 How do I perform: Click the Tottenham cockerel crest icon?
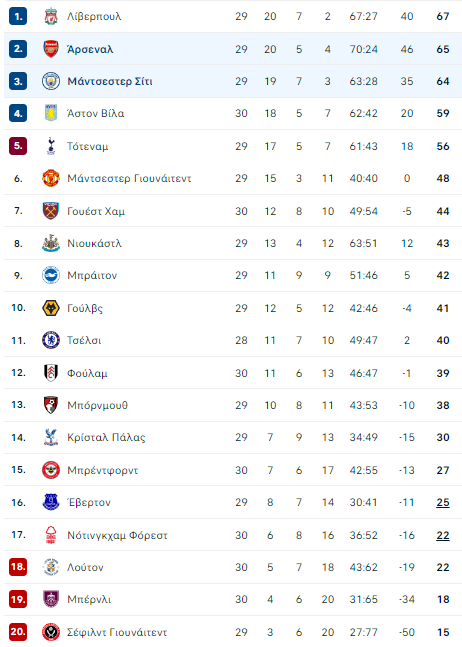pyautogui.click(x=51, y=146)
